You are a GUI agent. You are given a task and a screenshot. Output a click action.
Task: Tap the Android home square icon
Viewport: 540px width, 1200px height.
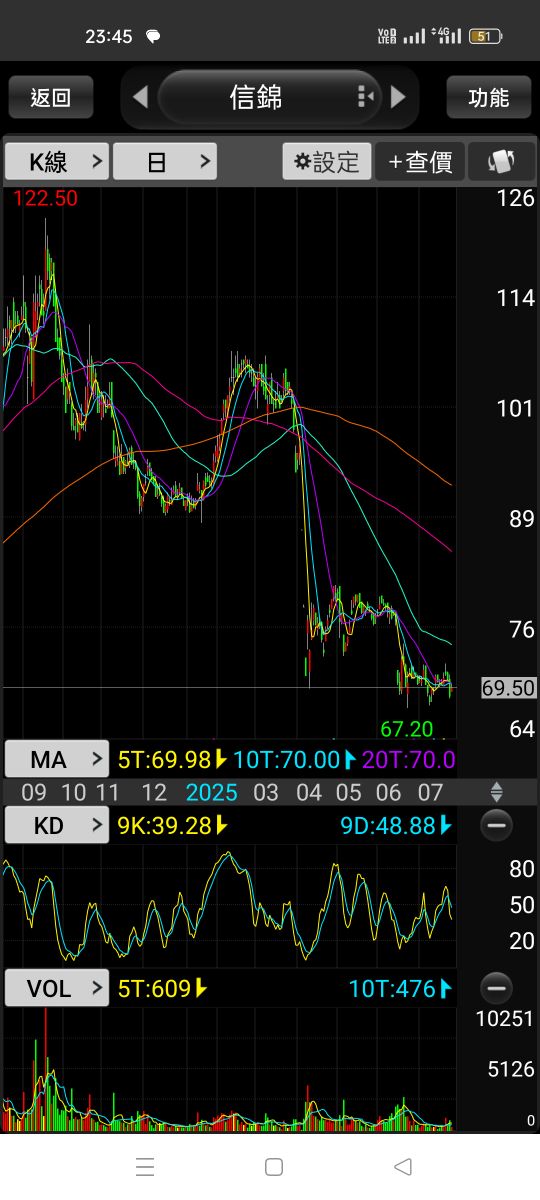click(x=274, y=1166)
